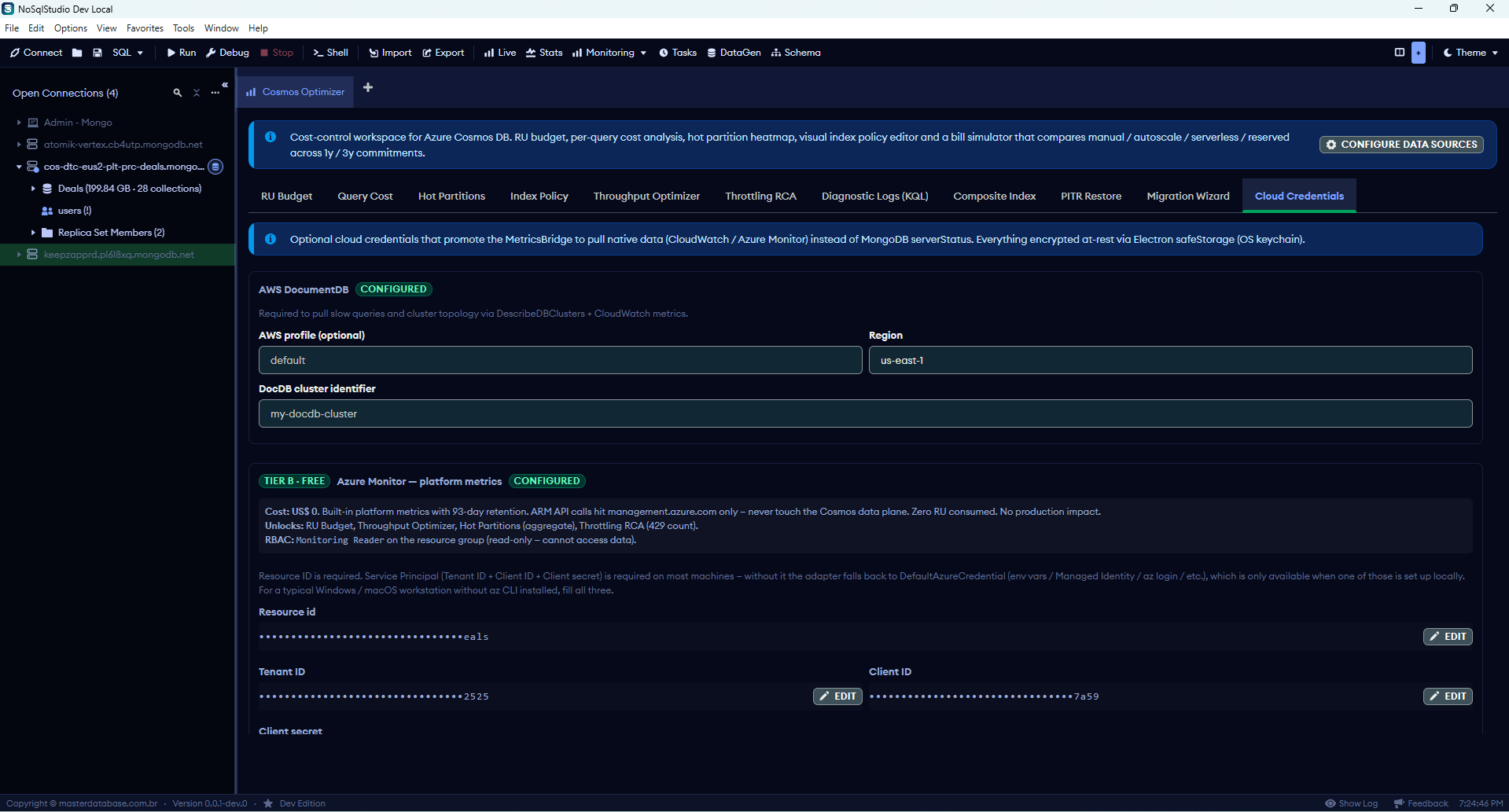Switch to PITR Restore tab
Screen dimensions: 1509x812
tap(1091, 196)
